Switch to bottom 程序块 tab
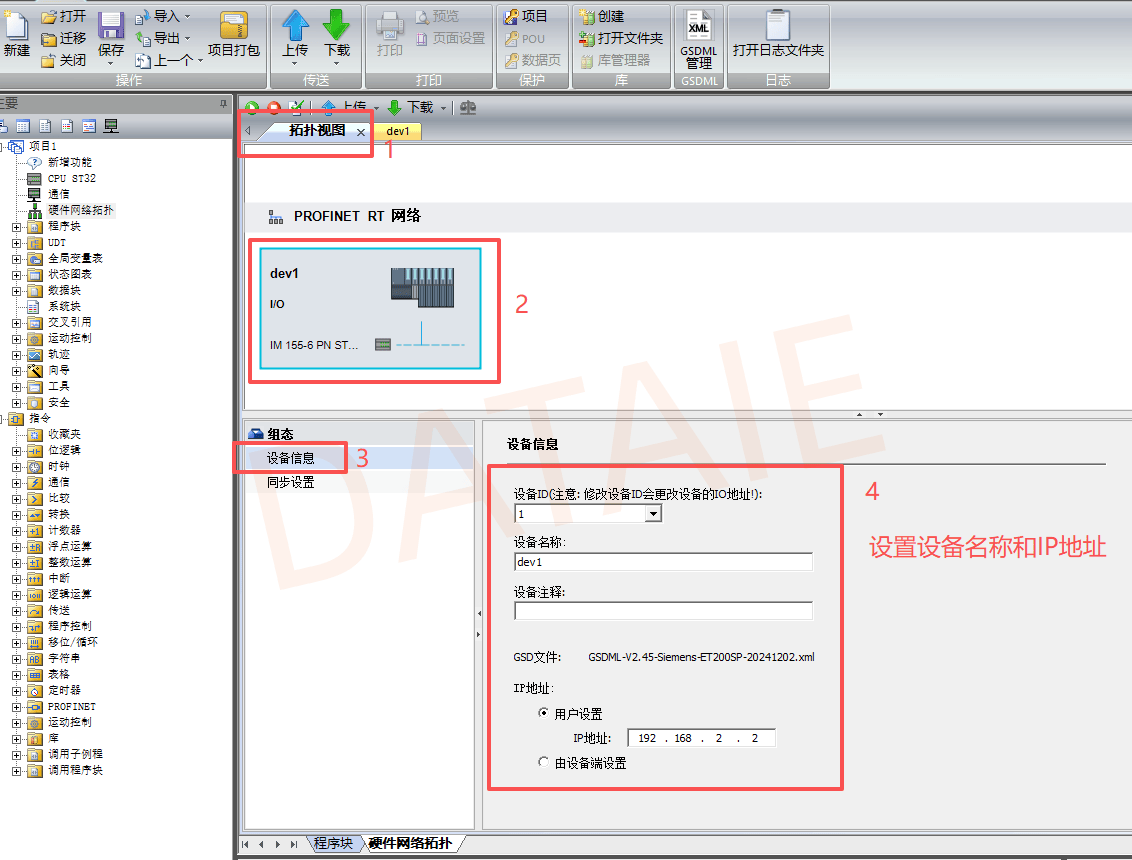This screenshot has width=1132, height=860. tap(334, 843)
